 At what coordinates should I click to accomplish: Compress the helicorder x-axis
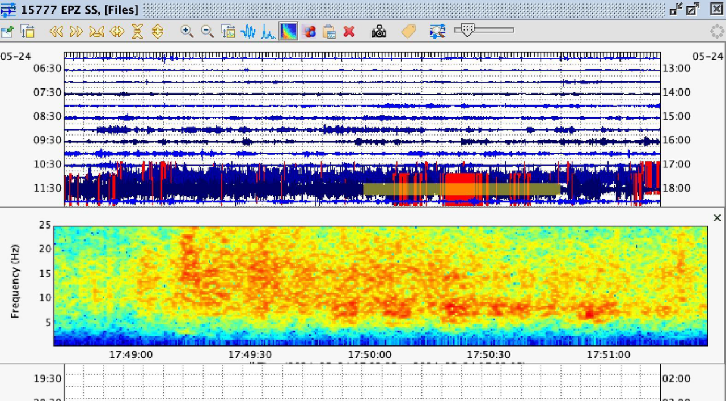click(96, 31)
